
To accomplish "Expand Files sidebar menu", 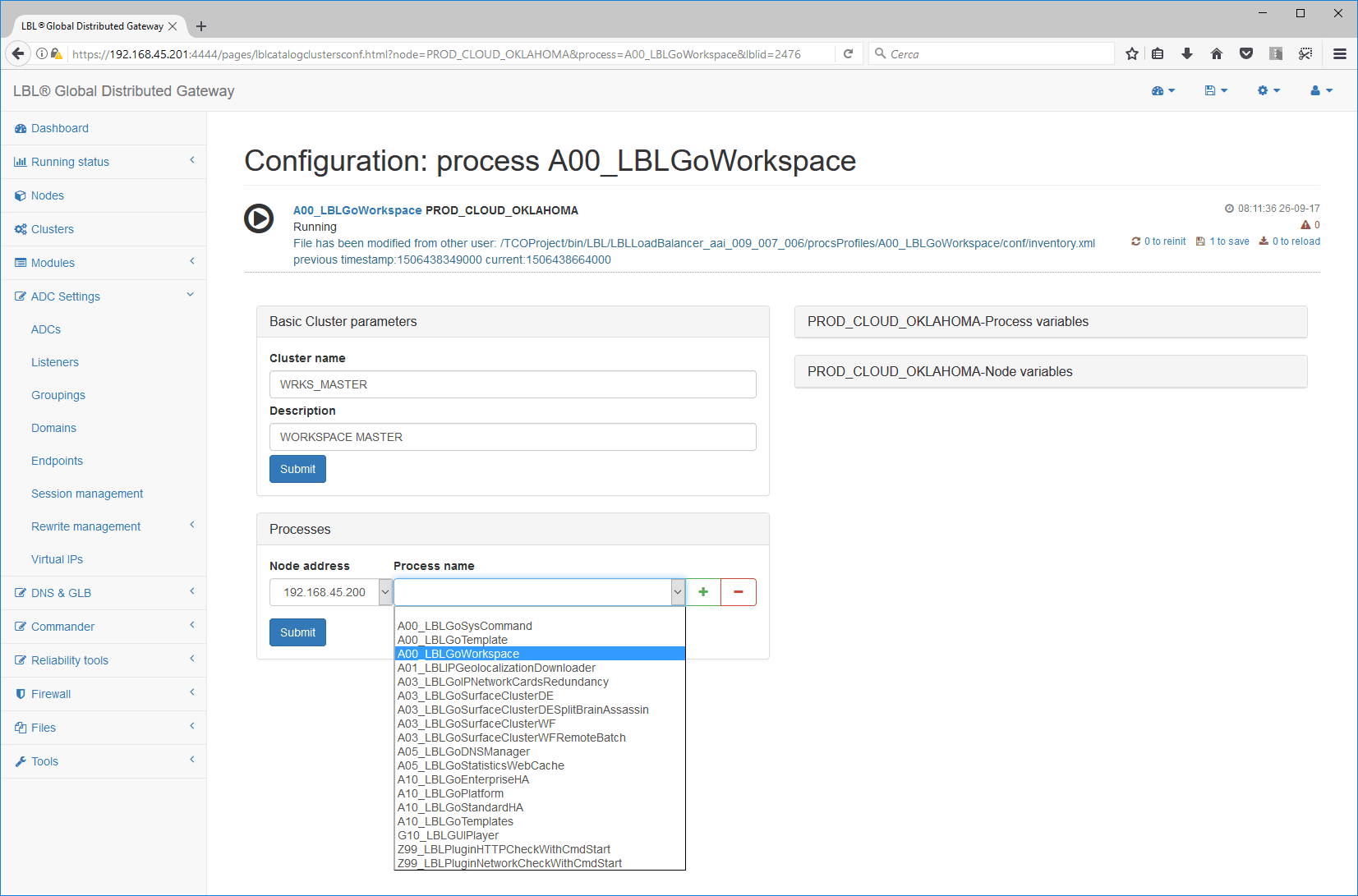I will click(x=104, y=728).
